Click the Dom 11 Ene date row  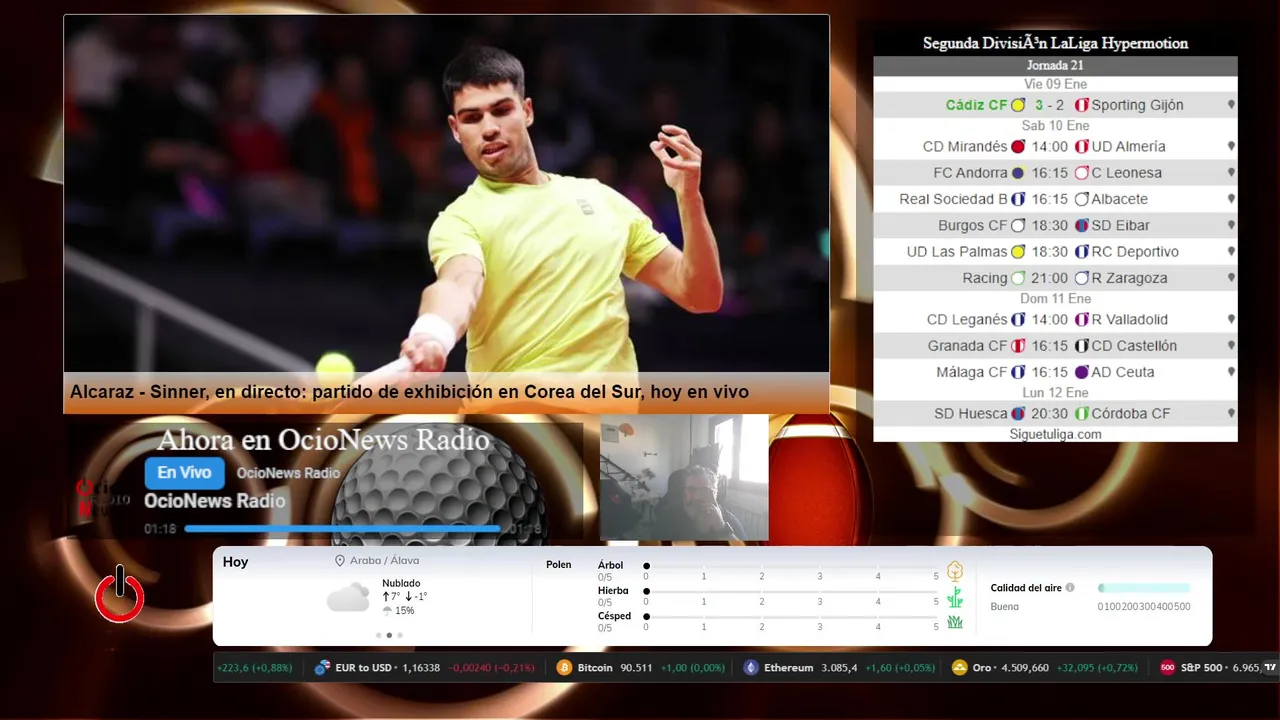tap(1055, 299)
